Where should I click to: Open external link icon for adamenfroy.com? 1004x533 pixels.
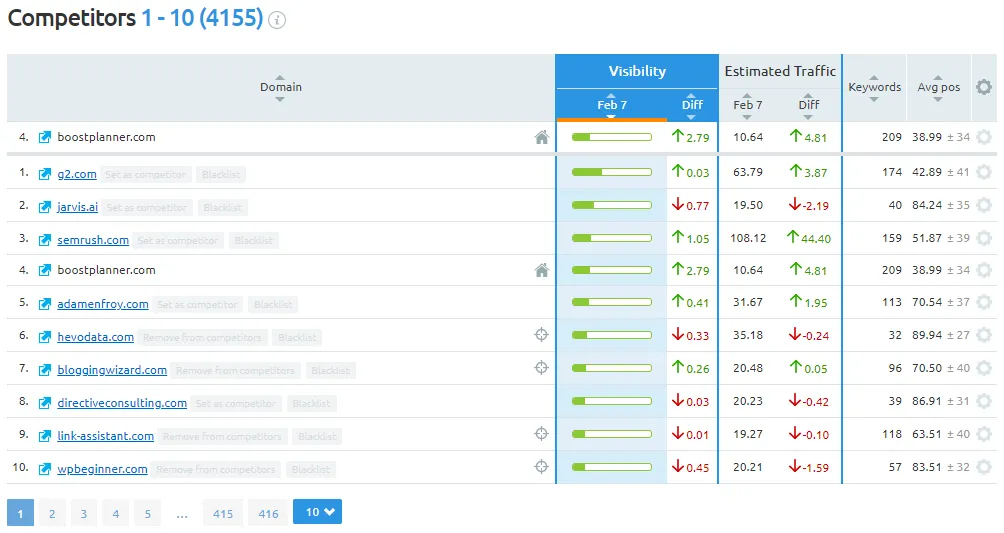click(44, 304)
